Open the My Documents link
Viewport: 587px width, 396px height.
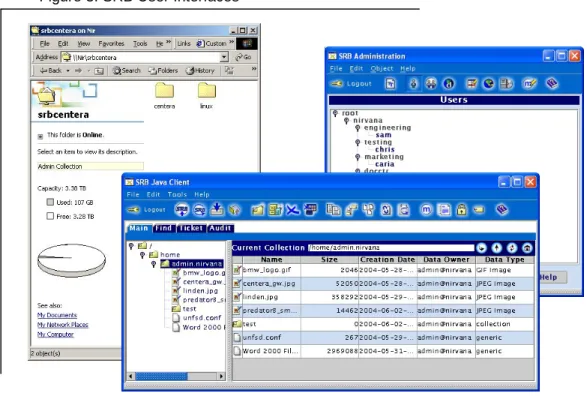(x=57, y=315)
